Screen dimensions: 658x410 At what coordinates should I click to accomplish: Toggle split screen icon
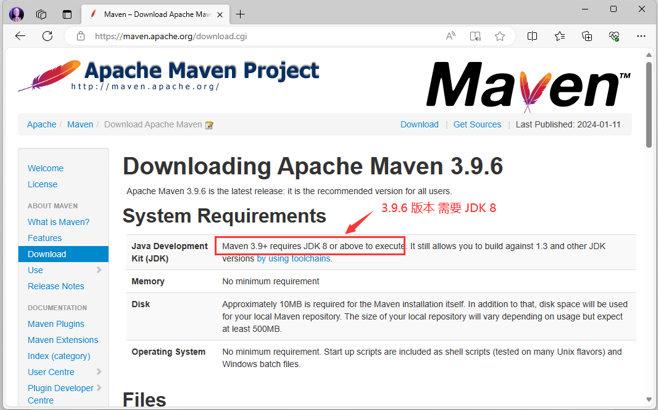click(532, 37)
